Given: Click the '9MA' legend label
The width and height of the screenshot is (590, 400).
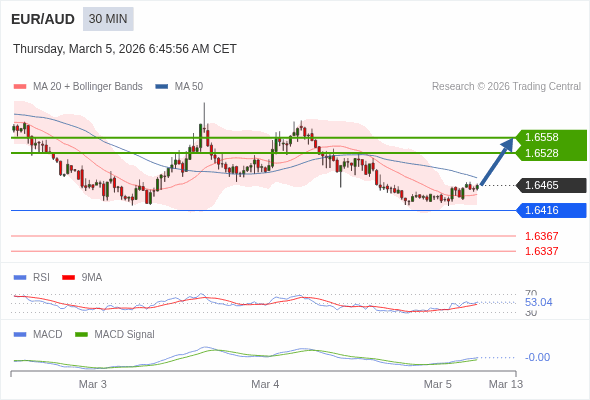Looking at the screenshot, I should pyautogui.click(x=92, y=278).
